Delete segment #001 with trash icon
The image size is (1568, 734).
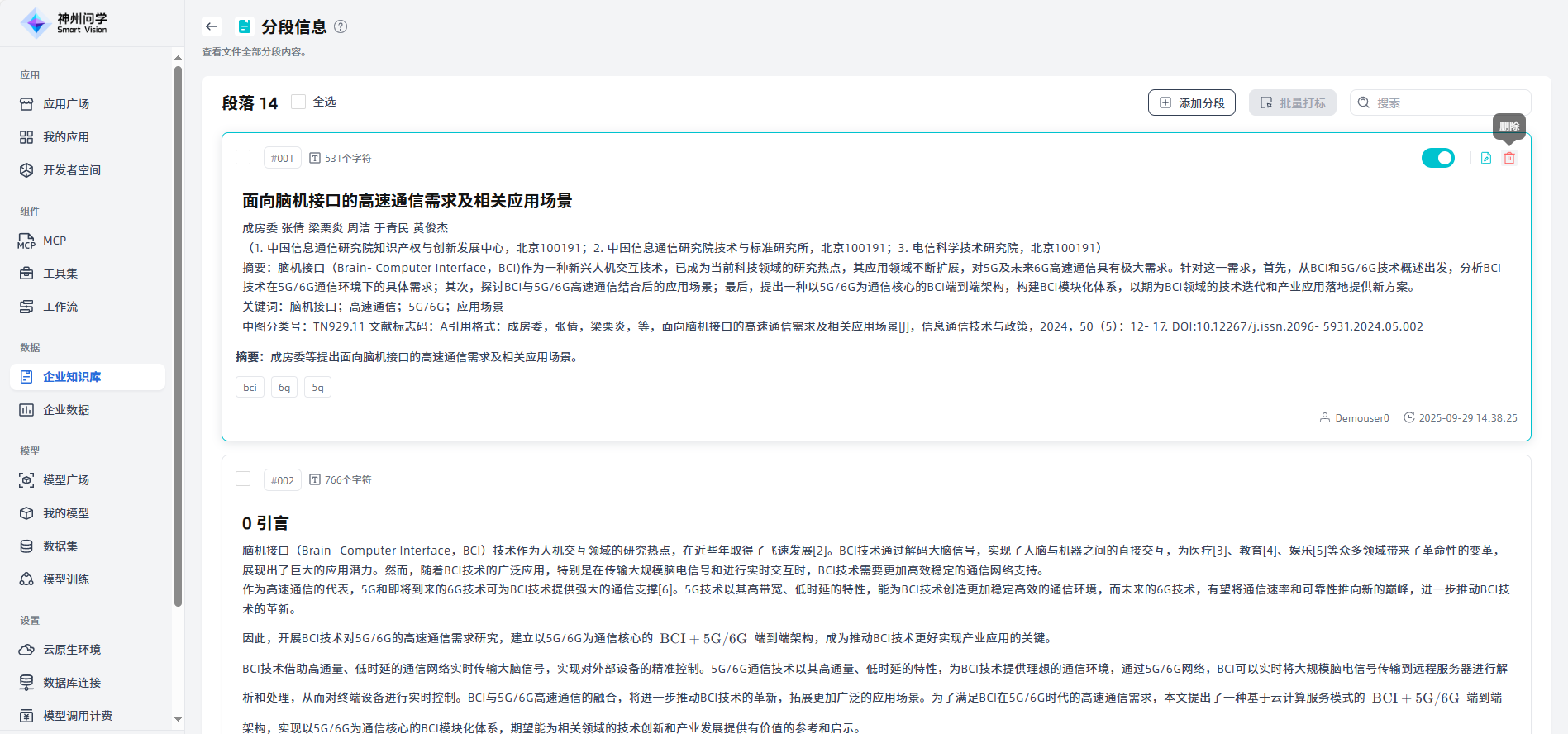tap(1509, 158)
